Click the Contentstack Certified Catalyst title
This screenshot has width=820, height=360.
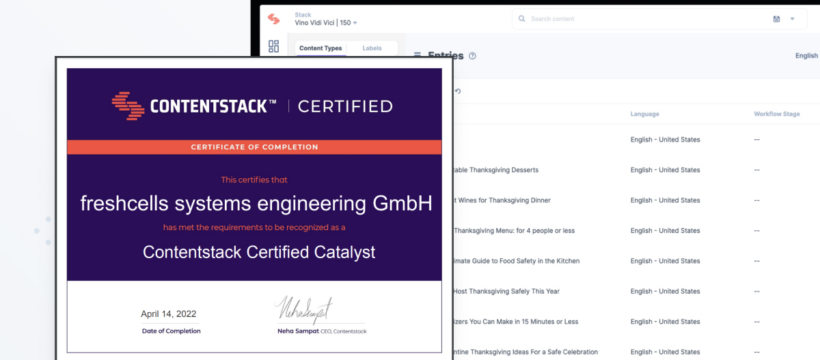coord(259,252)
